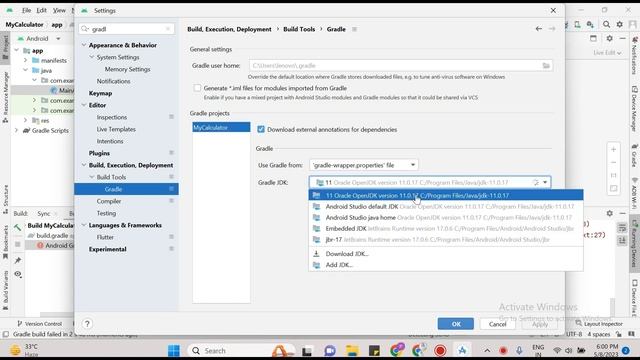The width and height of the screenshot is (640, 360).
Task: Open File Explorer from taskbar
Action: 352,351
